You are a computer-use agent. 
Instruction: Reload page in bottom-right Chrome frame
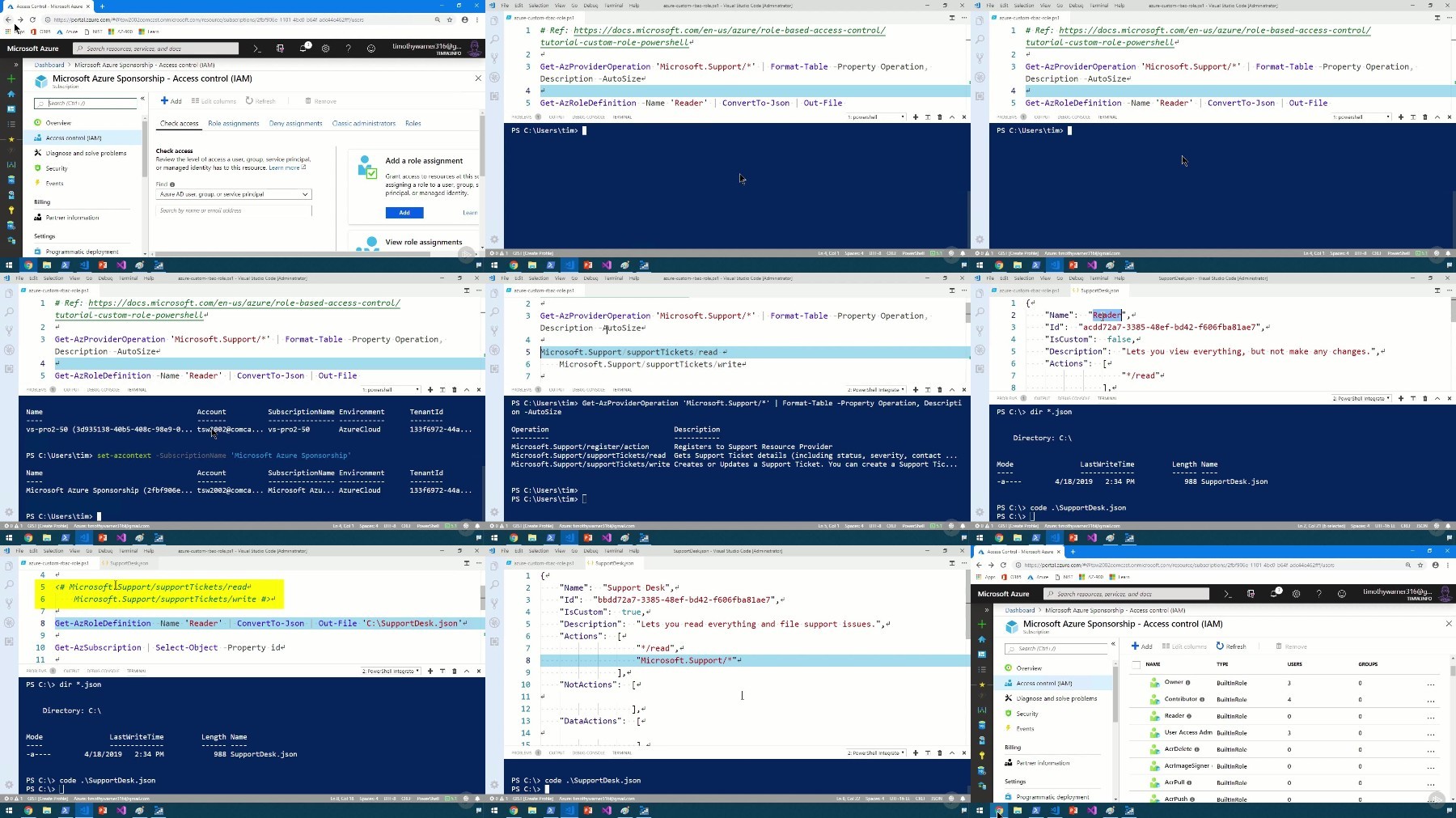1003,565
